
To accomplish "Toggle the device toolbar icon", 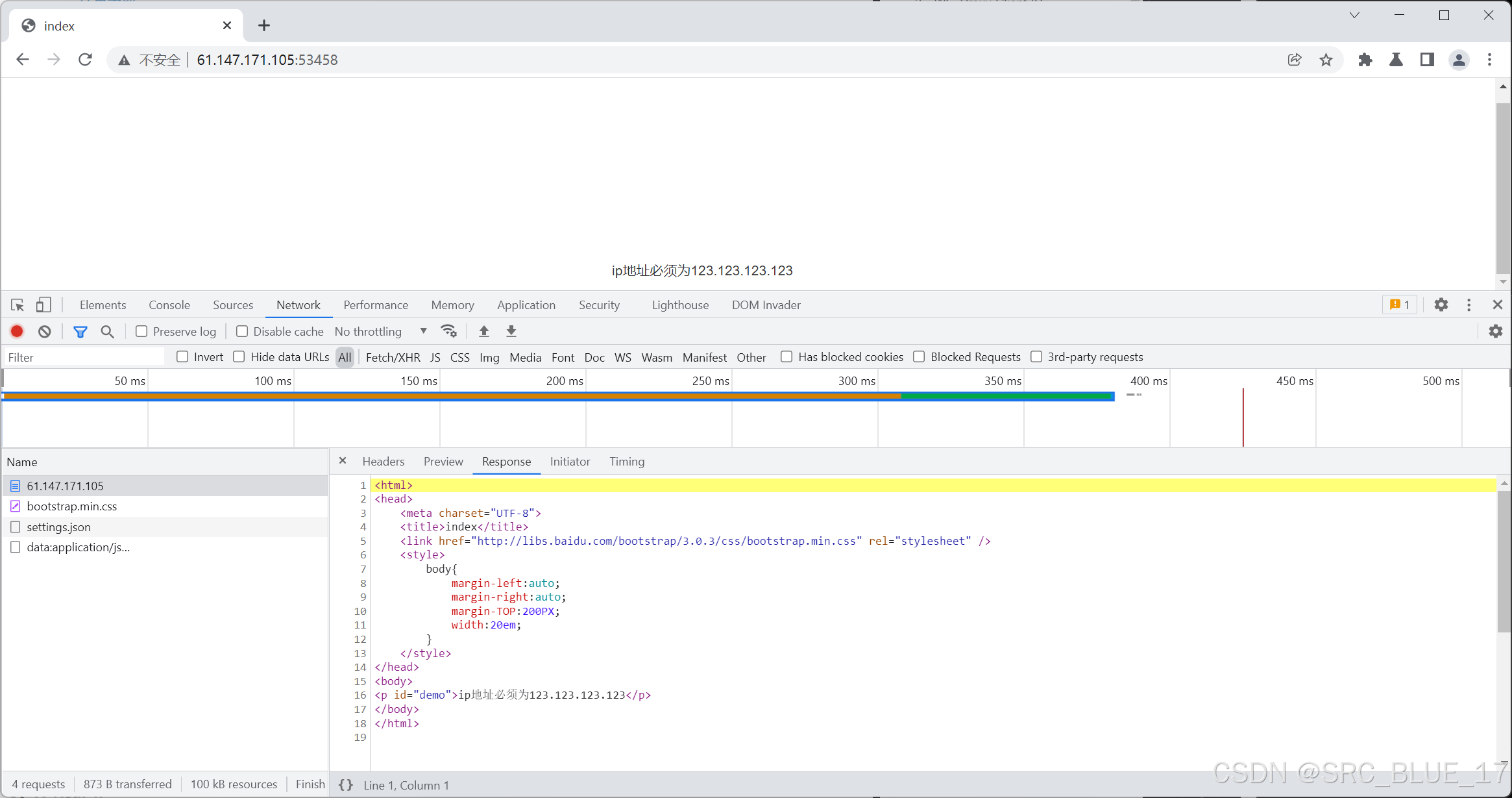I will pos(43,305).
